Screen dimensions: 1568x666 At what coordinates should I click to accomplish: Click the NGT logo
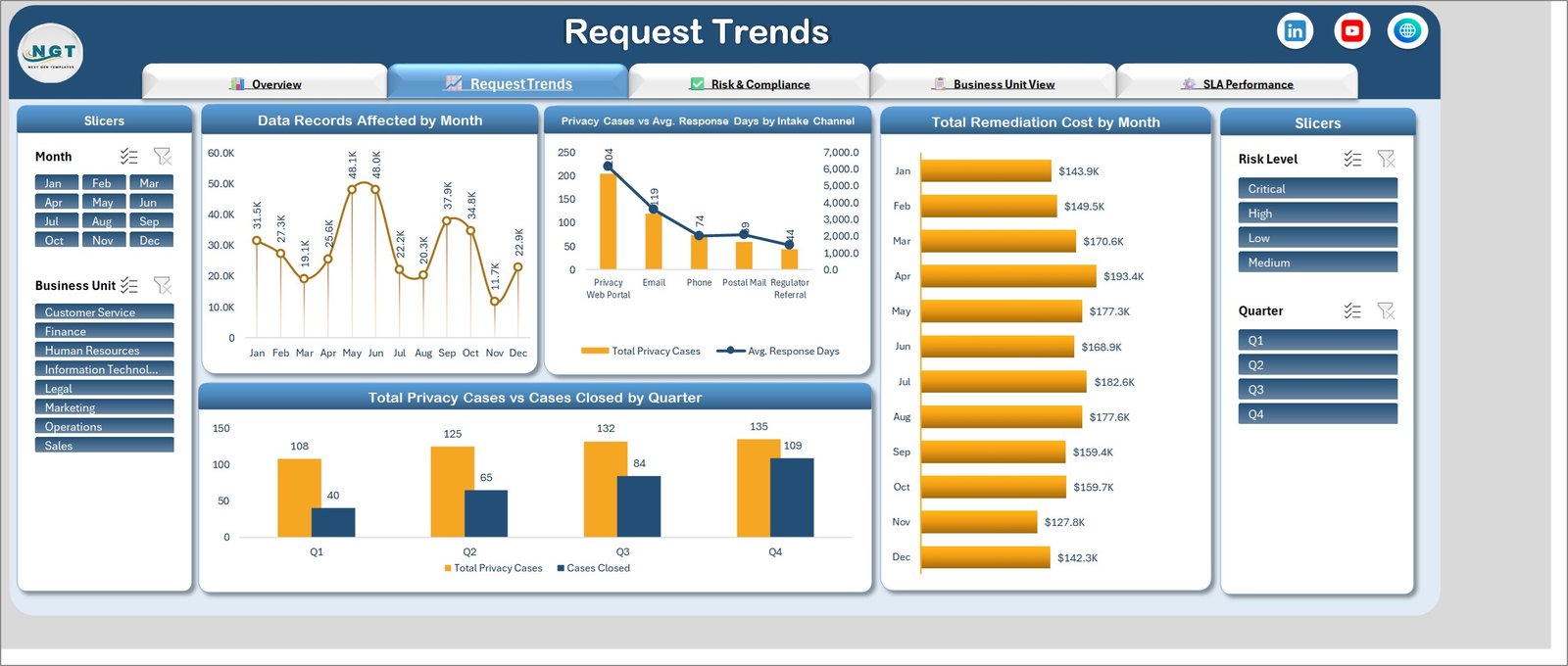click(x=51, y=53)
